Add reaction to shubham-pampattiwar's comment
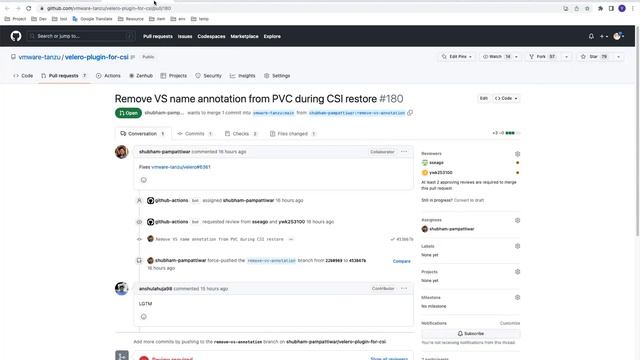640x360 pixels. tap(144, 180)
